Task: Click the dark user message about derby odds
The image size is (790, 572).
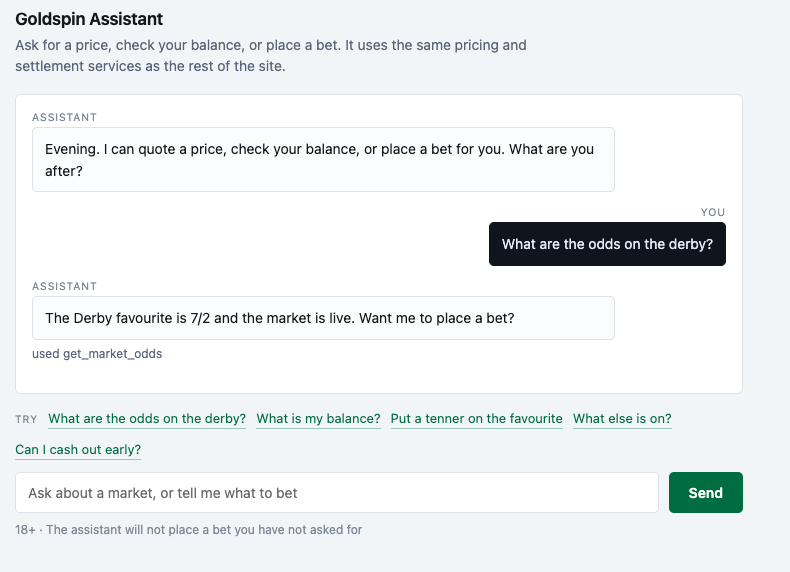Action: 607,244
